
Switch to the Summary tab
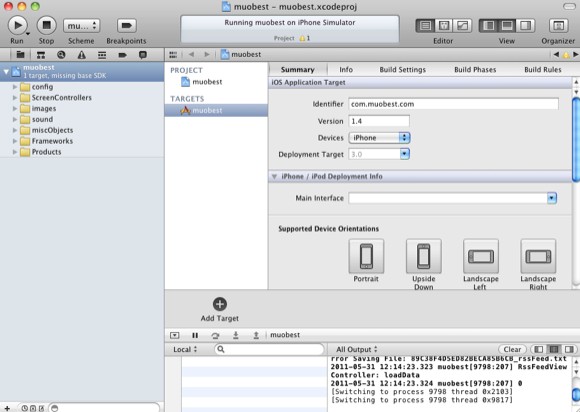[x=297, y=70]
